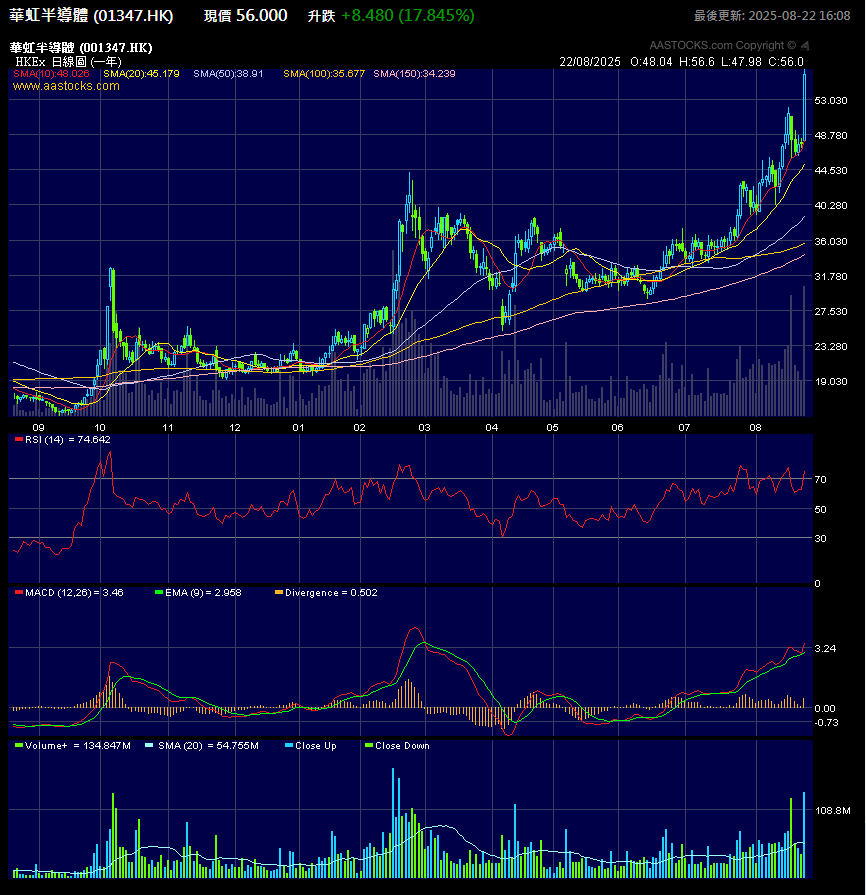Click the cyan Close Up swatch

point(289,745)
